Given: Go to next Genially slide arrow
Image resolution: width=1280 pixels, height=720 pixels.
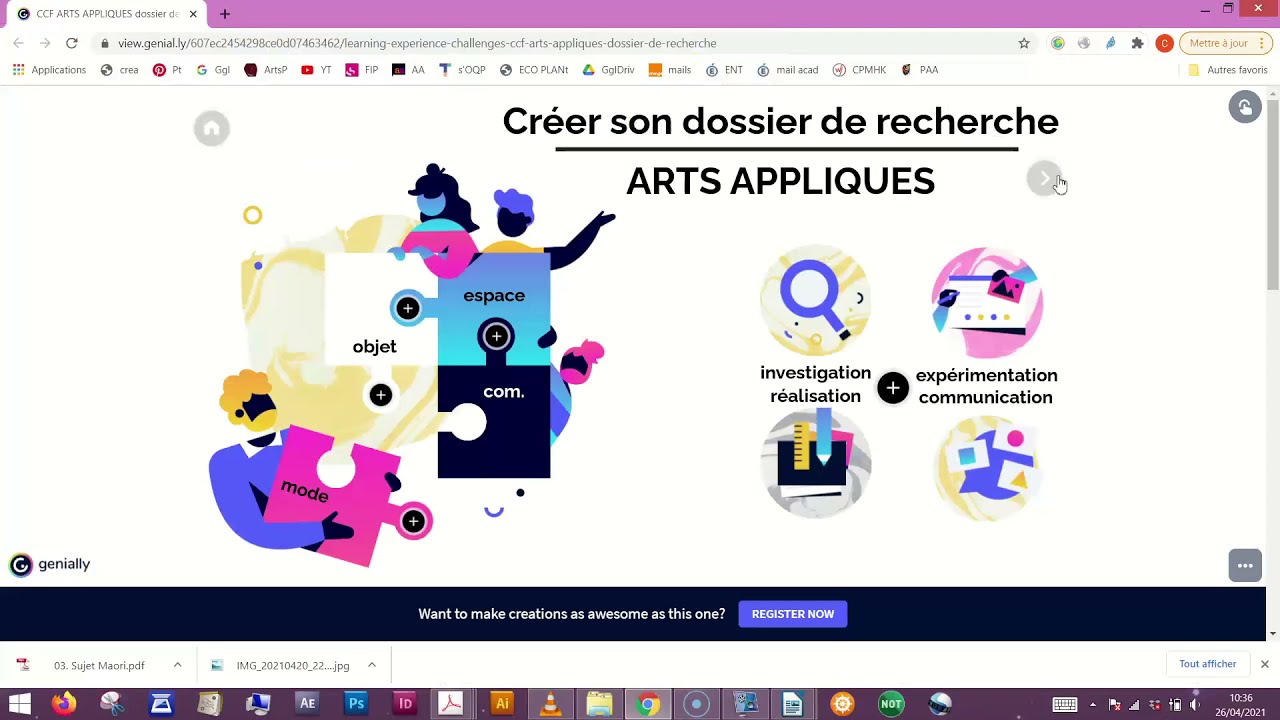Looking at the screenshot, I should pyautogui.click(x=1044, y=179).
